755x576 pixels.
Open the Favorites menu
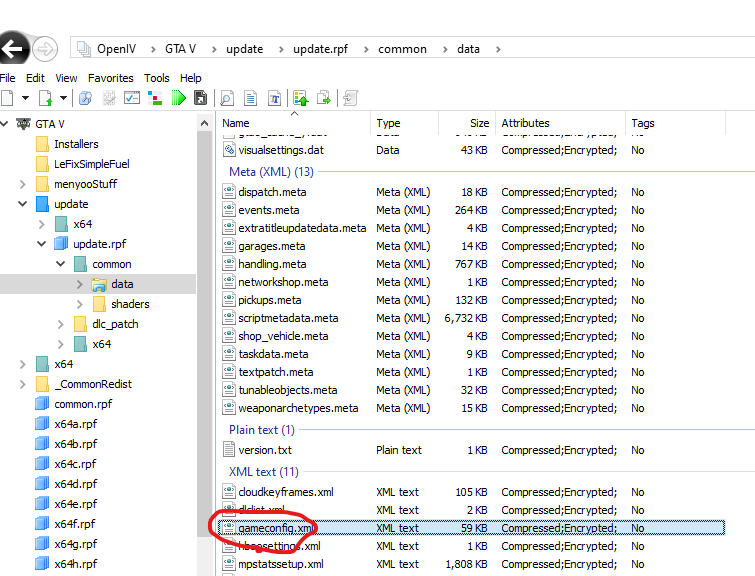pos(110,78)
